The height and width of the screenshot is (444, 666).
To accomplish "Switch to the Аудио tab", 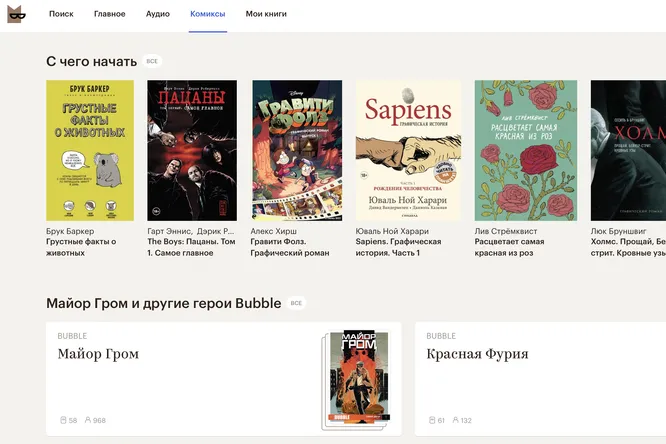I will tap(158, 14).
